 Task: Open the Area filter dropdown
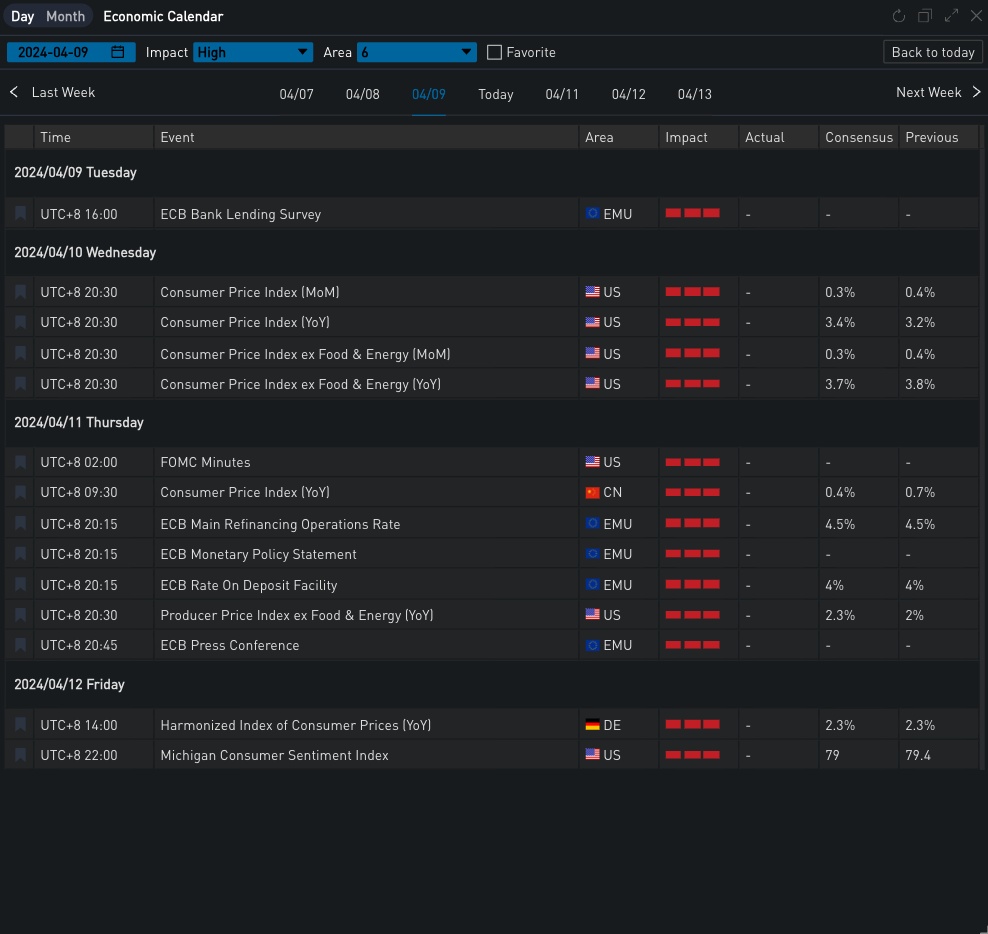[x=416, y=52]
